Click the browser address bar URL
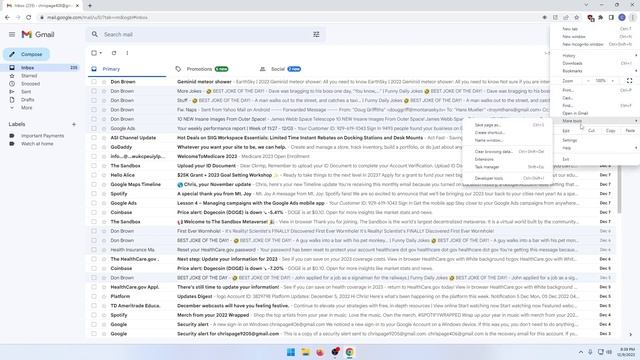The height and width of the screenshot is (360, 640). [97, 18]
